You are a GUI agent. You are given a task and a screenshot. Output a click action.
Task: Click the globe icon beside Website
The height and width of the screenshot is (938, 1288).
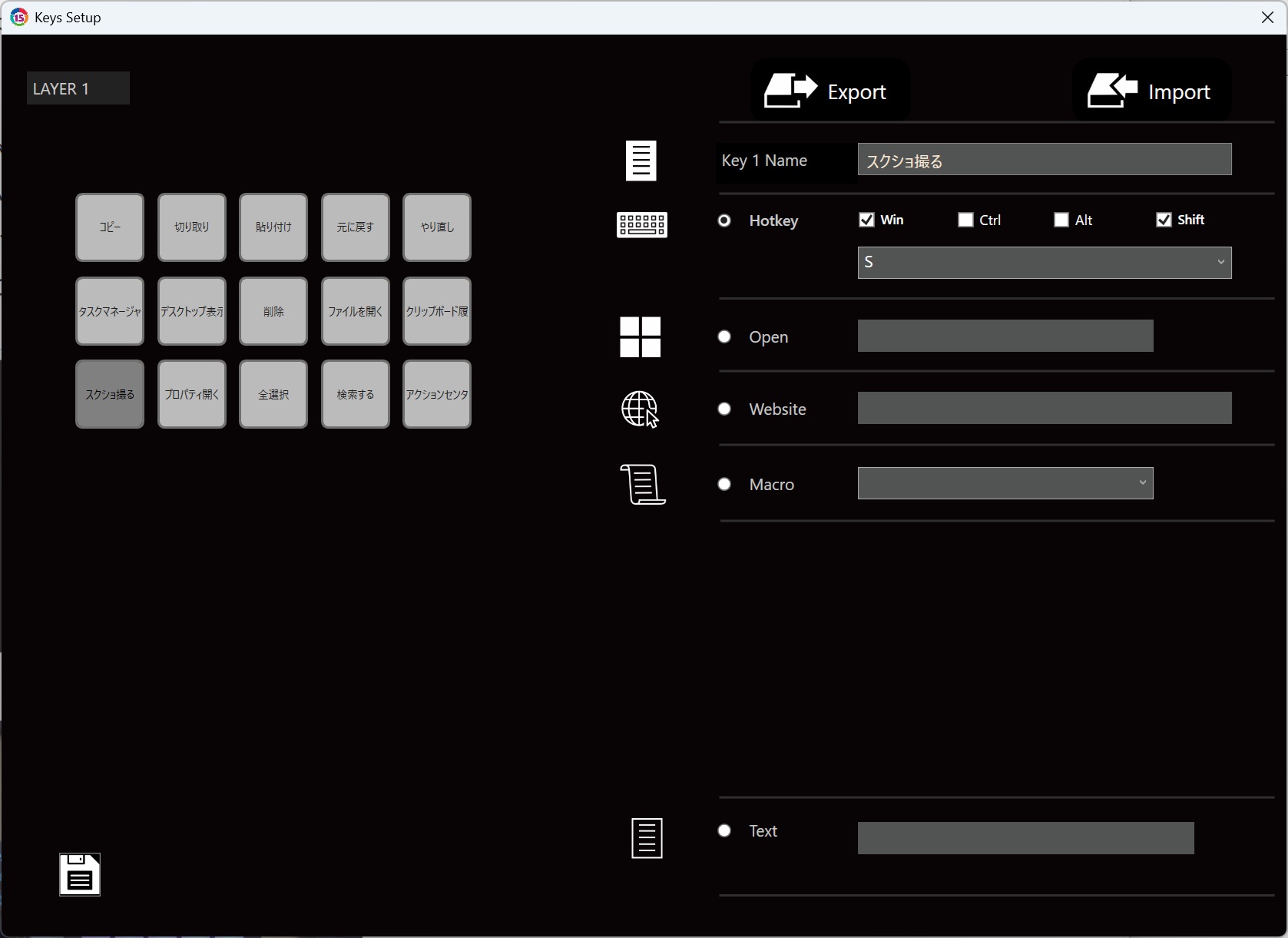pos(640,409)
